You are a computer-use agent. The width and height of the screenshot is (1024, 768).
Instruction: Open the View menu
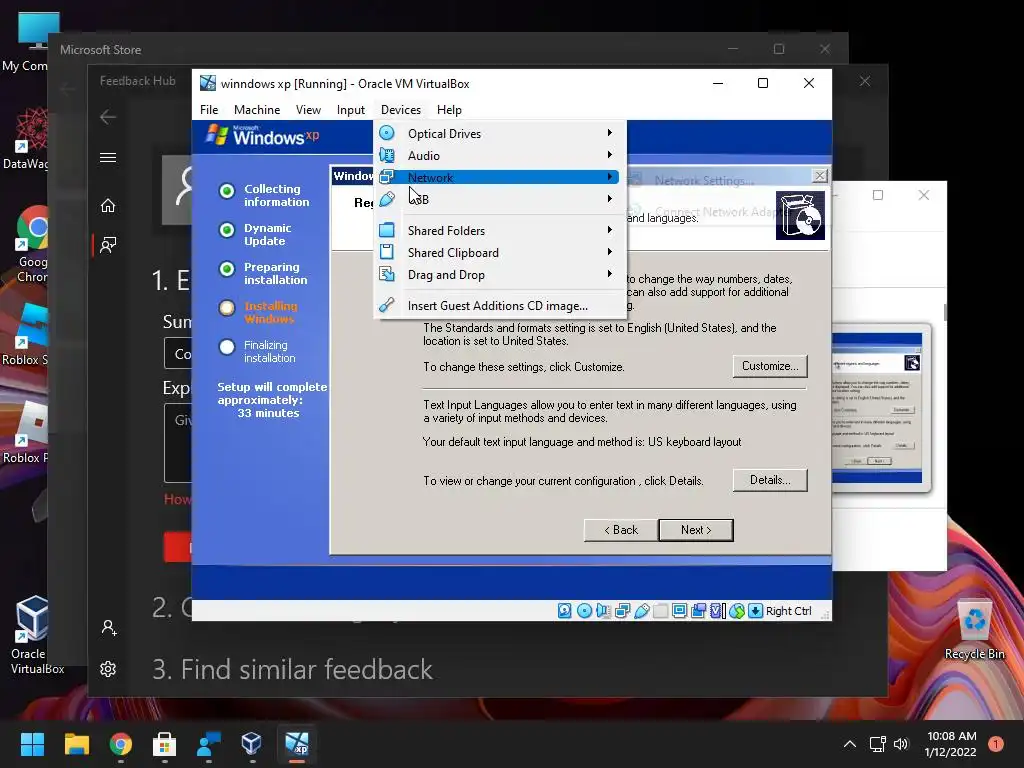point(308,110)
